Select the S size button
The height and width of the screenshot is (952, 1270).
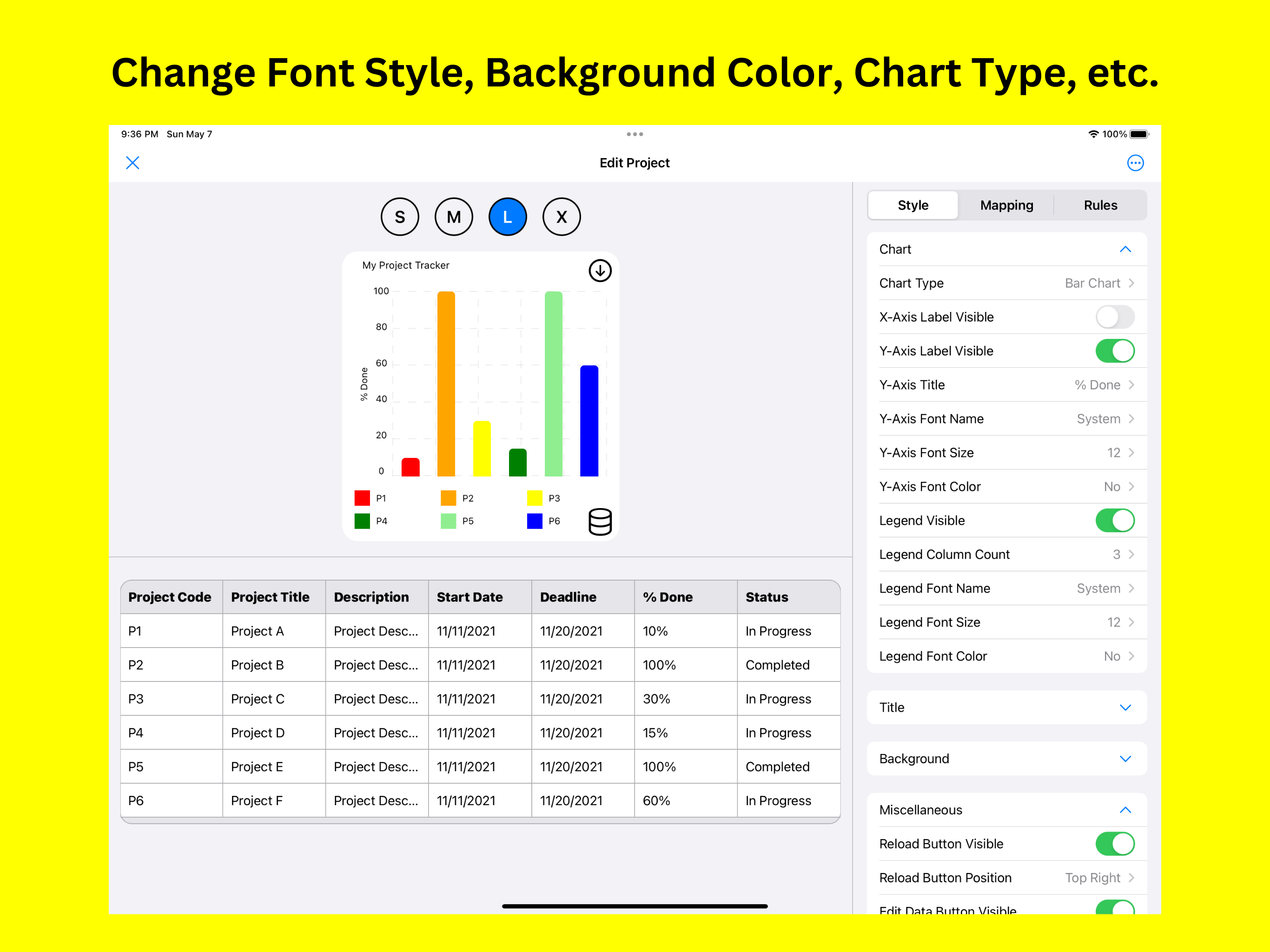[x=400, y=217]
